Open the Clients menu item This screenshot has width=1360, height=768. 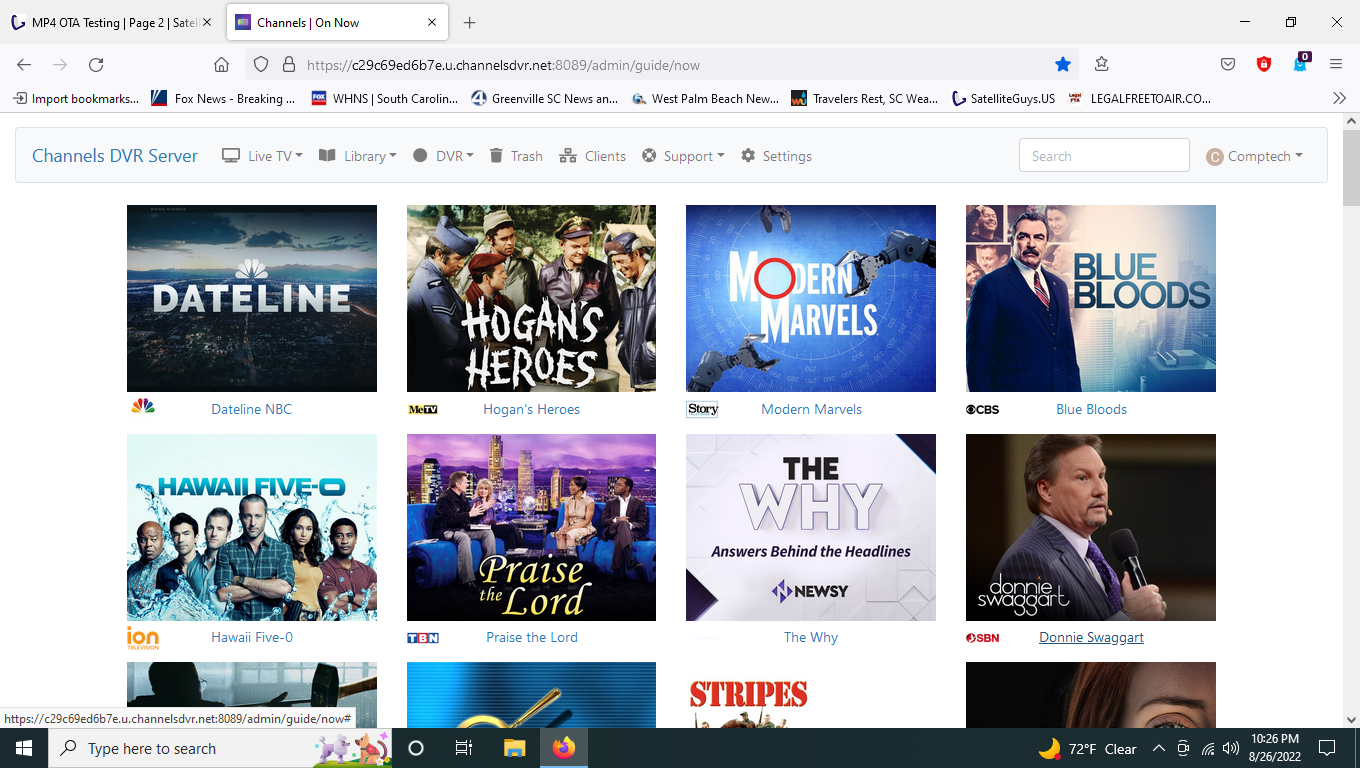[593, 156]
